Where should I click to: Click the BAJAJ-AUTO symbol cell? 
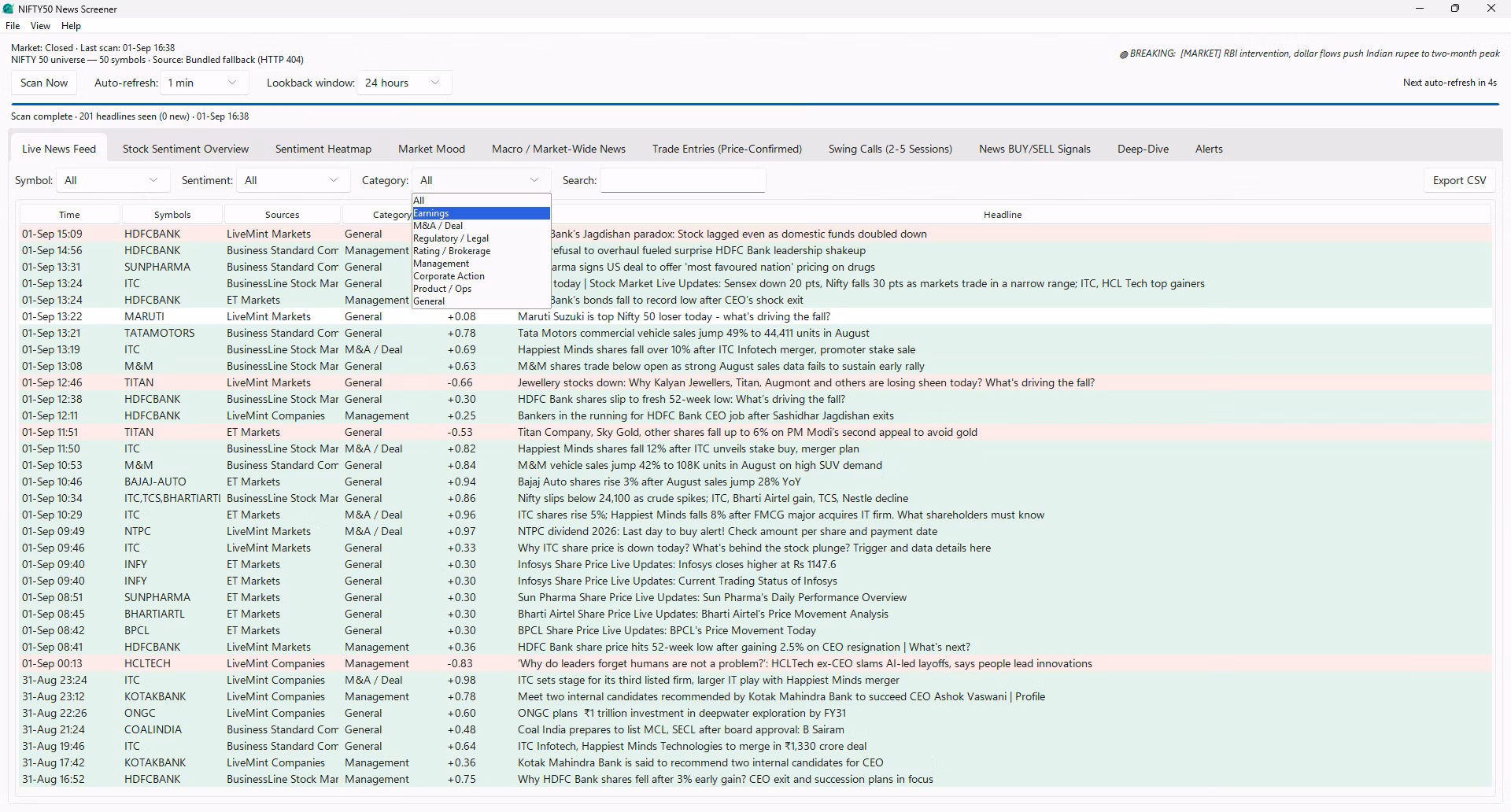click(x=155, y=482)
